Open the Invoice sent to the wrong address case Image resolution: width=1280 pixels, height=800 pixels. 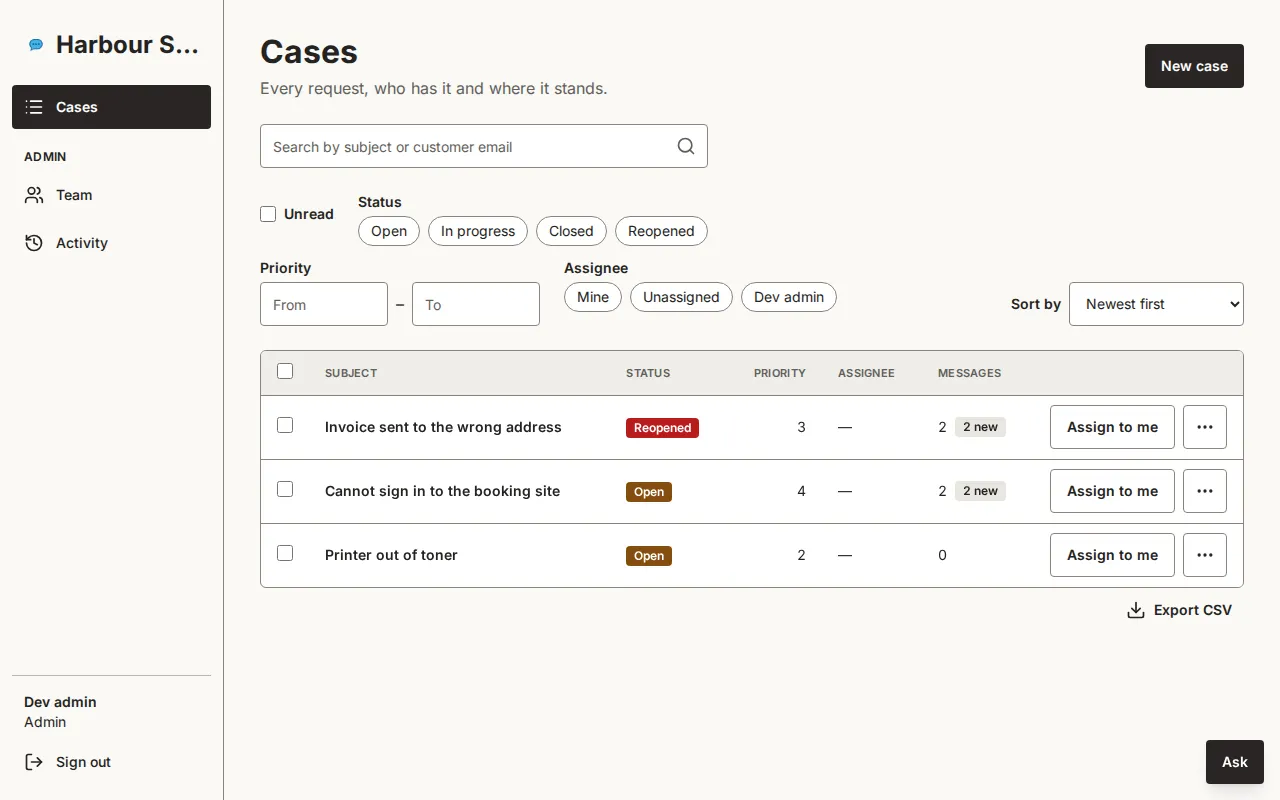coord(443,427)
